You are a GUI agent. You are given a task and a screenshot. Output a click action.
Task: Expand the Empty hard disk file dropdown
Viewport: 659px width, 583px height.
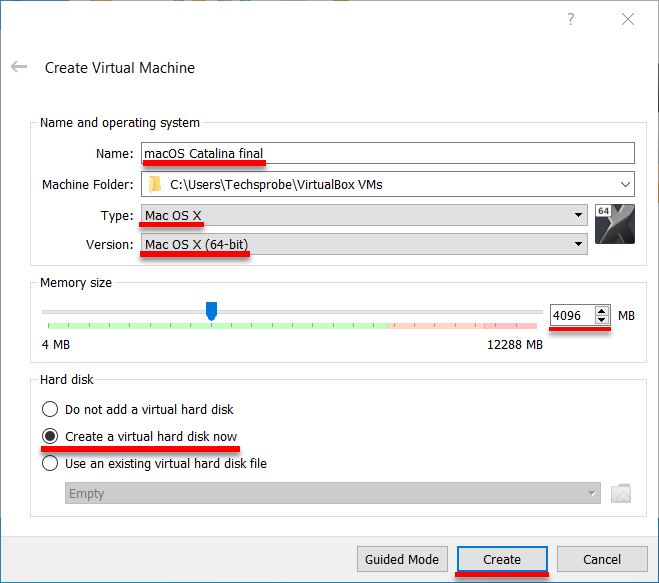(x=332, y=493)
